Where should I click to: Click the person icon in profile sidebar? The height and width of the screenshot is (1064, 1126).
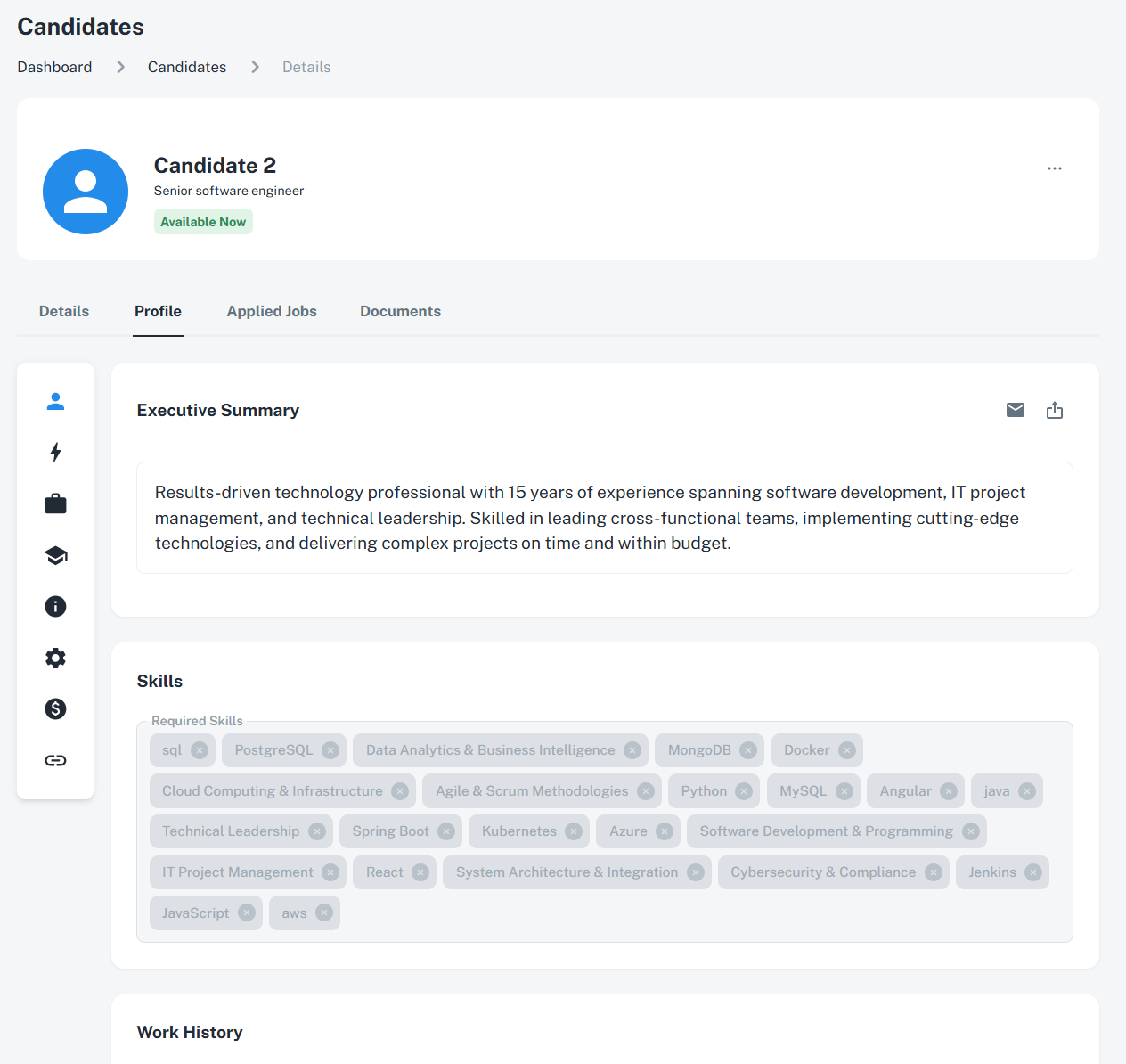55,402
